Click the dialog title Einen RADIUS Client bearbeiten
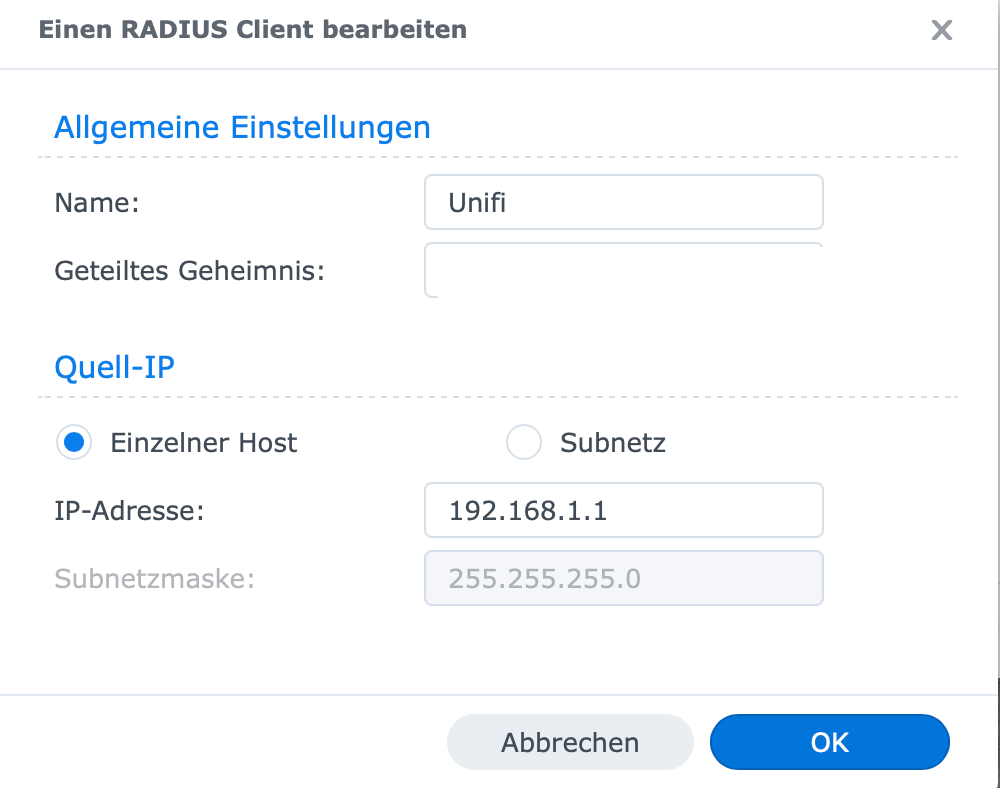 [x=253, y=30]
